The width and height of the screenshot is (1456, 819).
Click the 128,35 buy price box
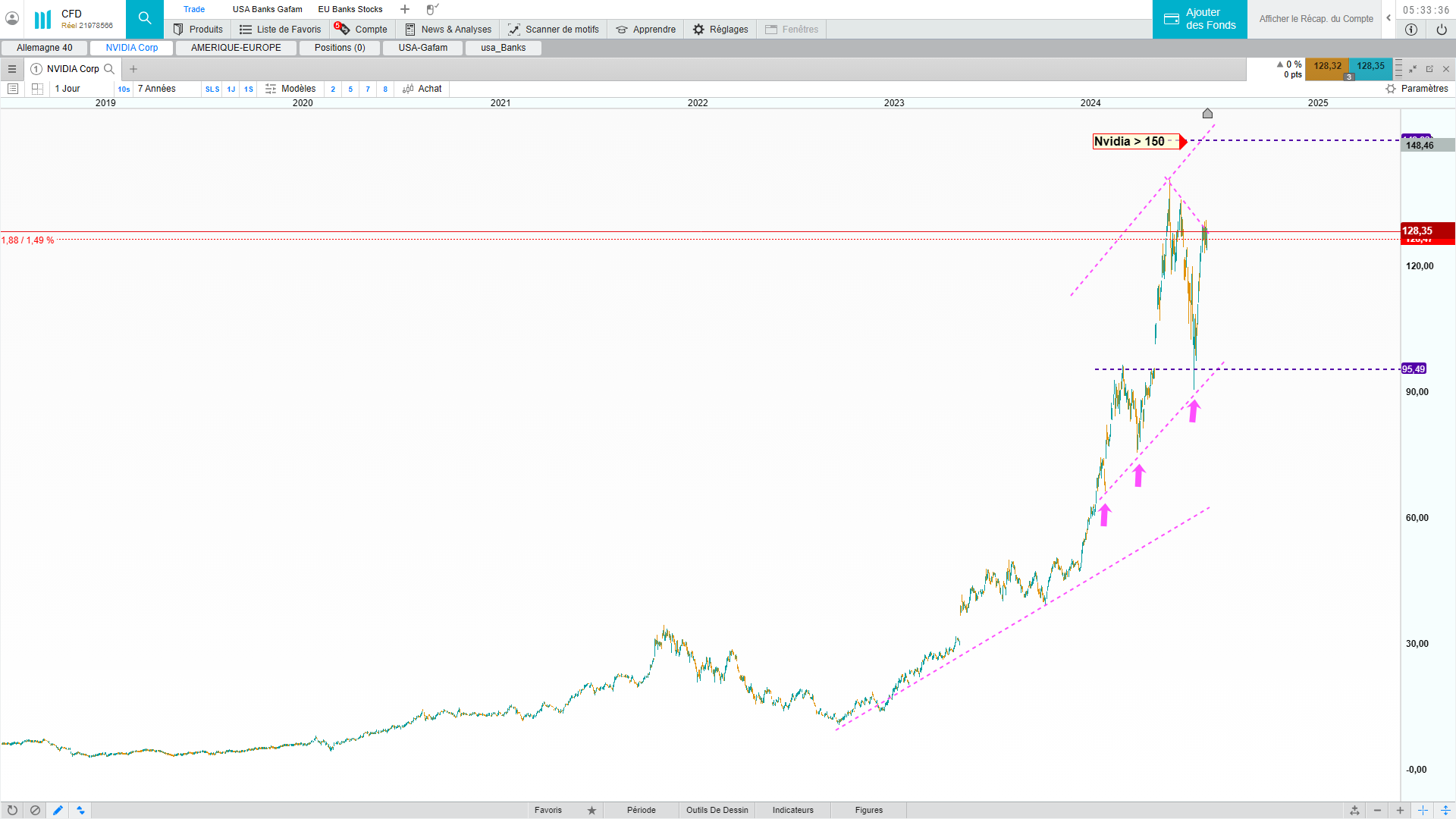click(x=1370, y=66)
